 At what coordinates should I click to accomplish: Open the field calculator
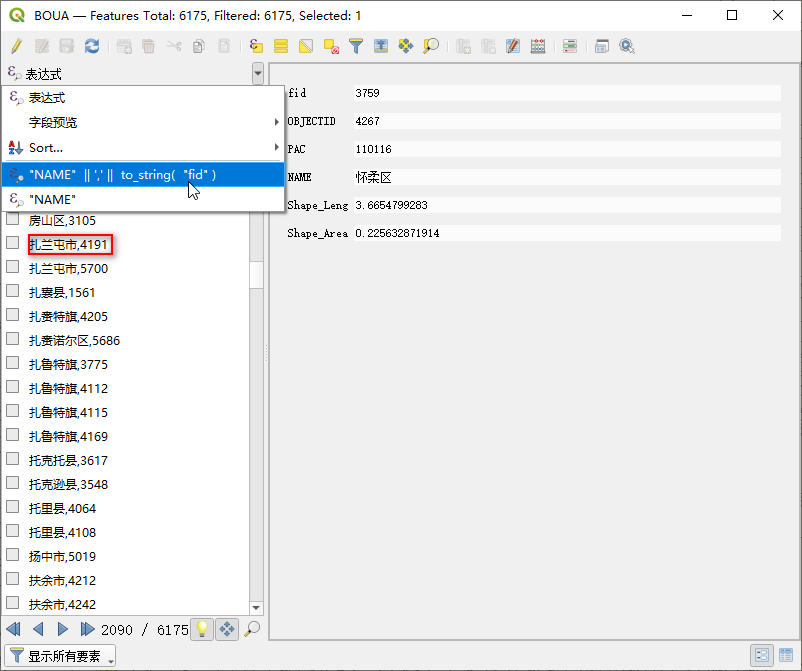click(538, 46)
